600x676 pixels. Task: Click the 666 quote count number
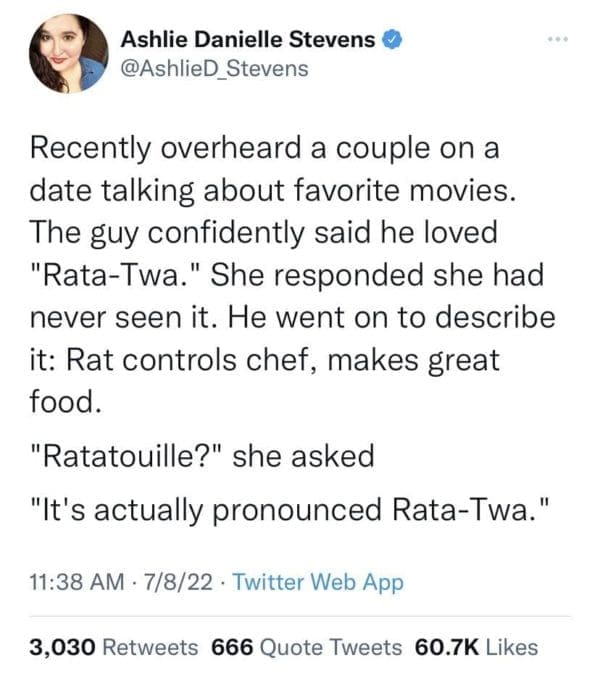(x=233, y=647)
